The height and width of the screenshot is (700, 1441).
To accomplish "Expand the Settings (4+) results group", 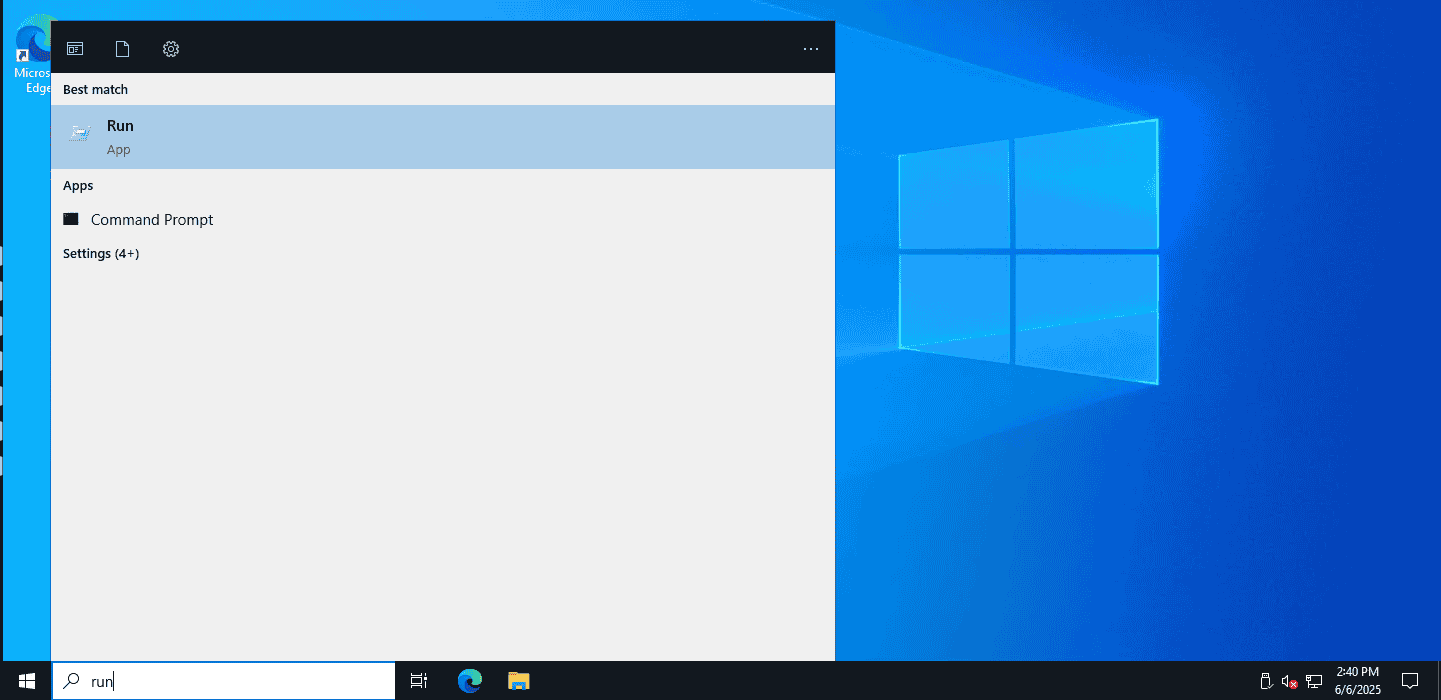I will 101,254.
